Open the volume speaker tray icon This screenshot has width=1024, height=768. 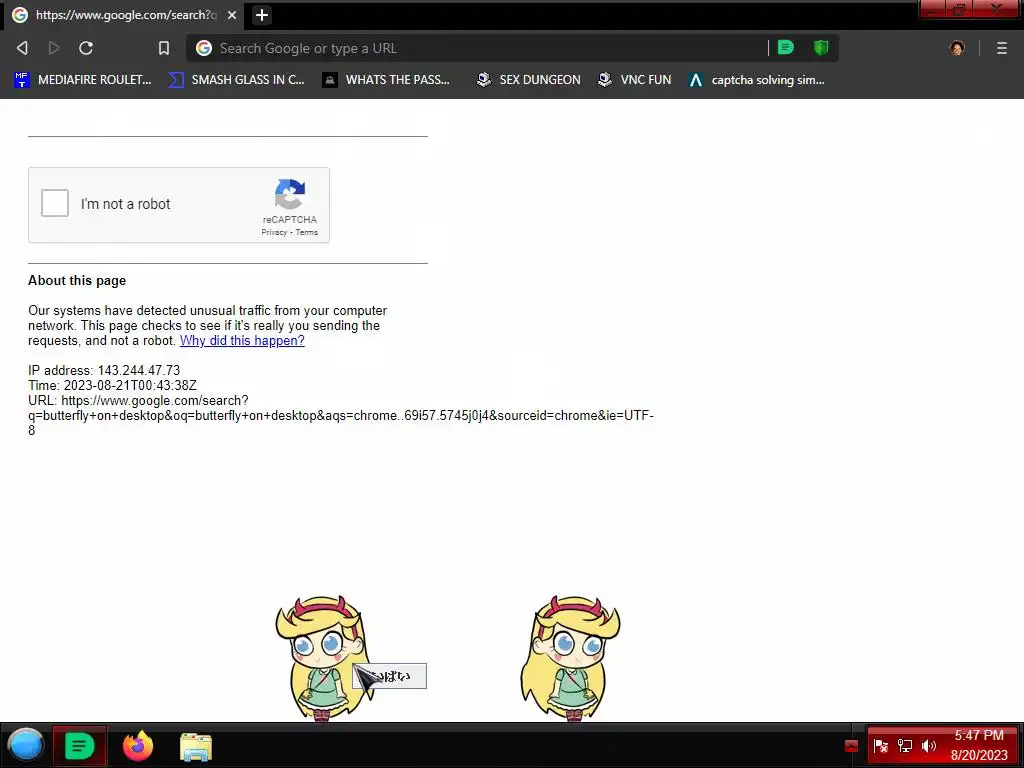(x=929, y=746)
